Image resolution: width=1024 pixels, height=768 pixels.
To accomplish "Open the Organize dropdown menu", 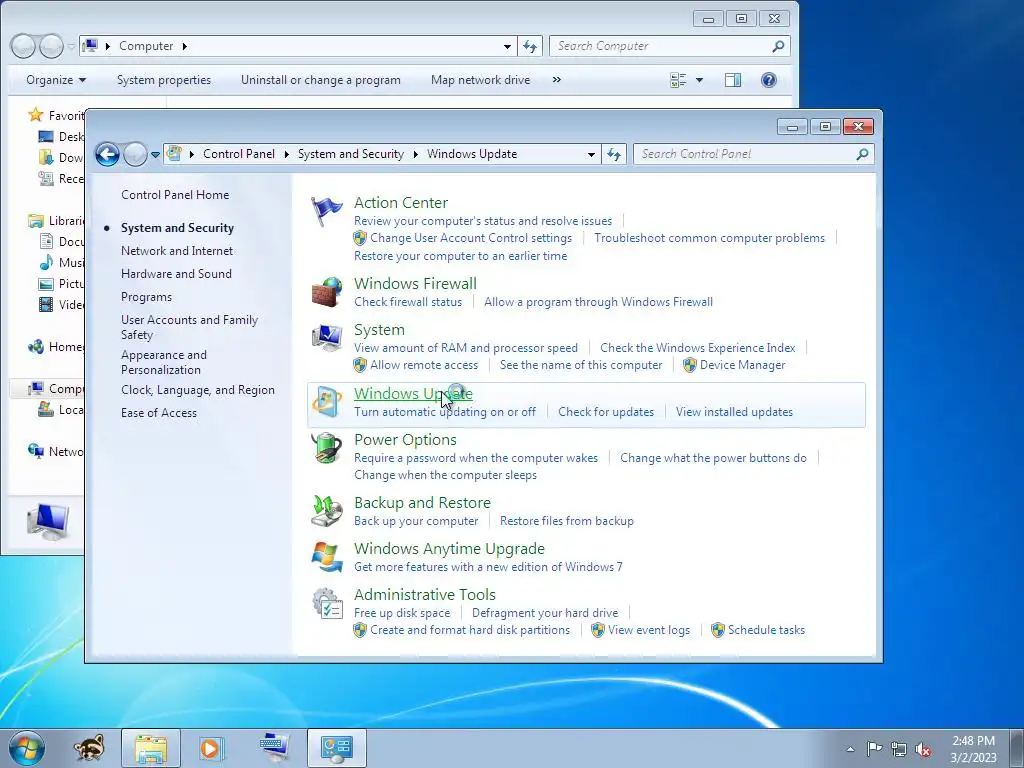I will coord(56,80).
